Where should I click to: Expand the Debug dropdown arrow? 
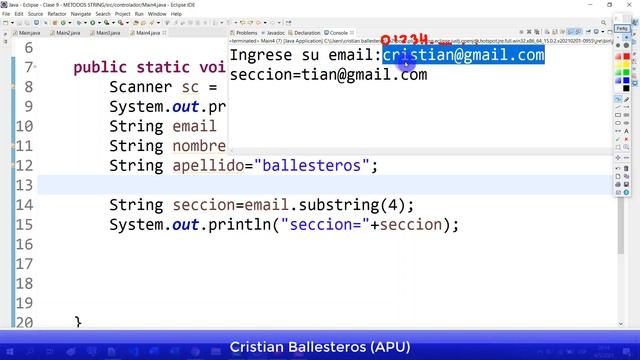click(x=85, y=23)
